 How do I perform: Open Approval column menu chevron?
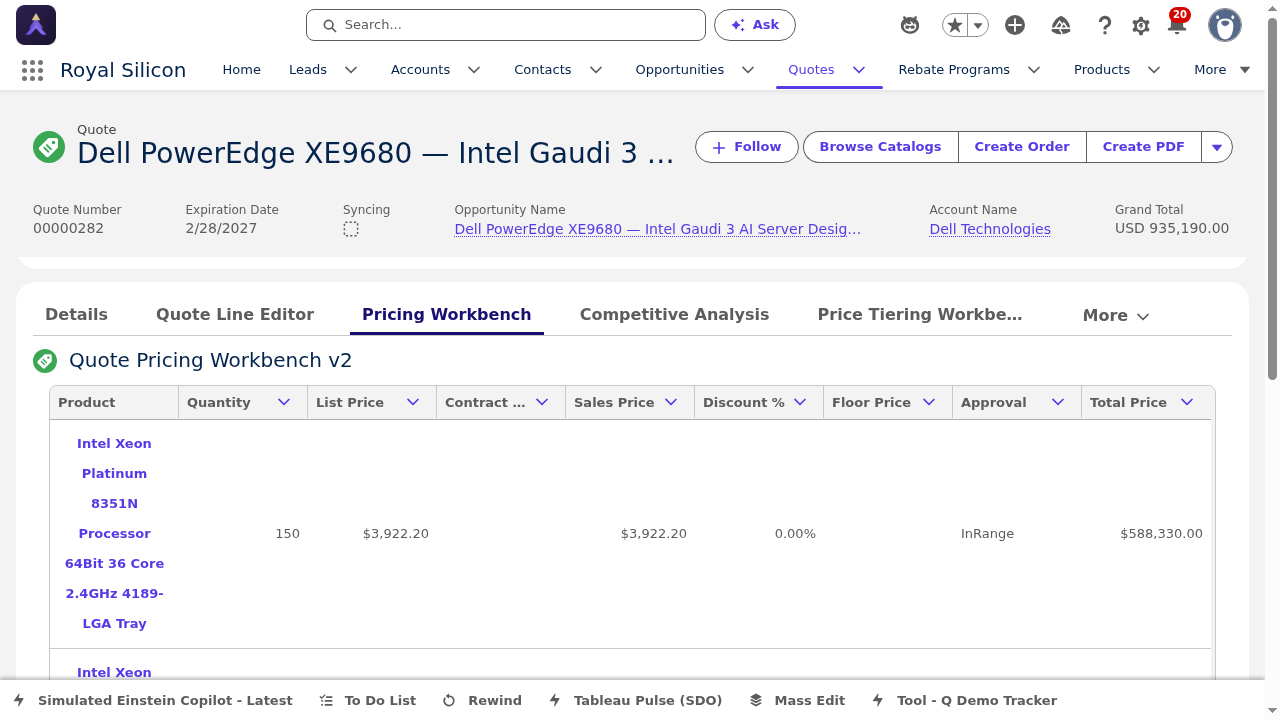click(1058, 402)
